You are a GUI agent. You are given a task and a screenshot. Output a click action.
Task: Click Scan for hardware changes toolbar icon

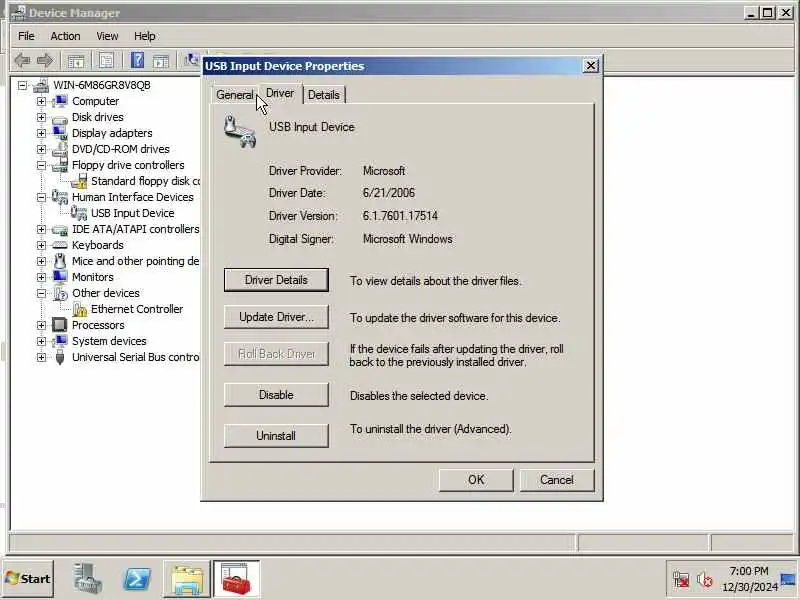click(x=192, y=60)
